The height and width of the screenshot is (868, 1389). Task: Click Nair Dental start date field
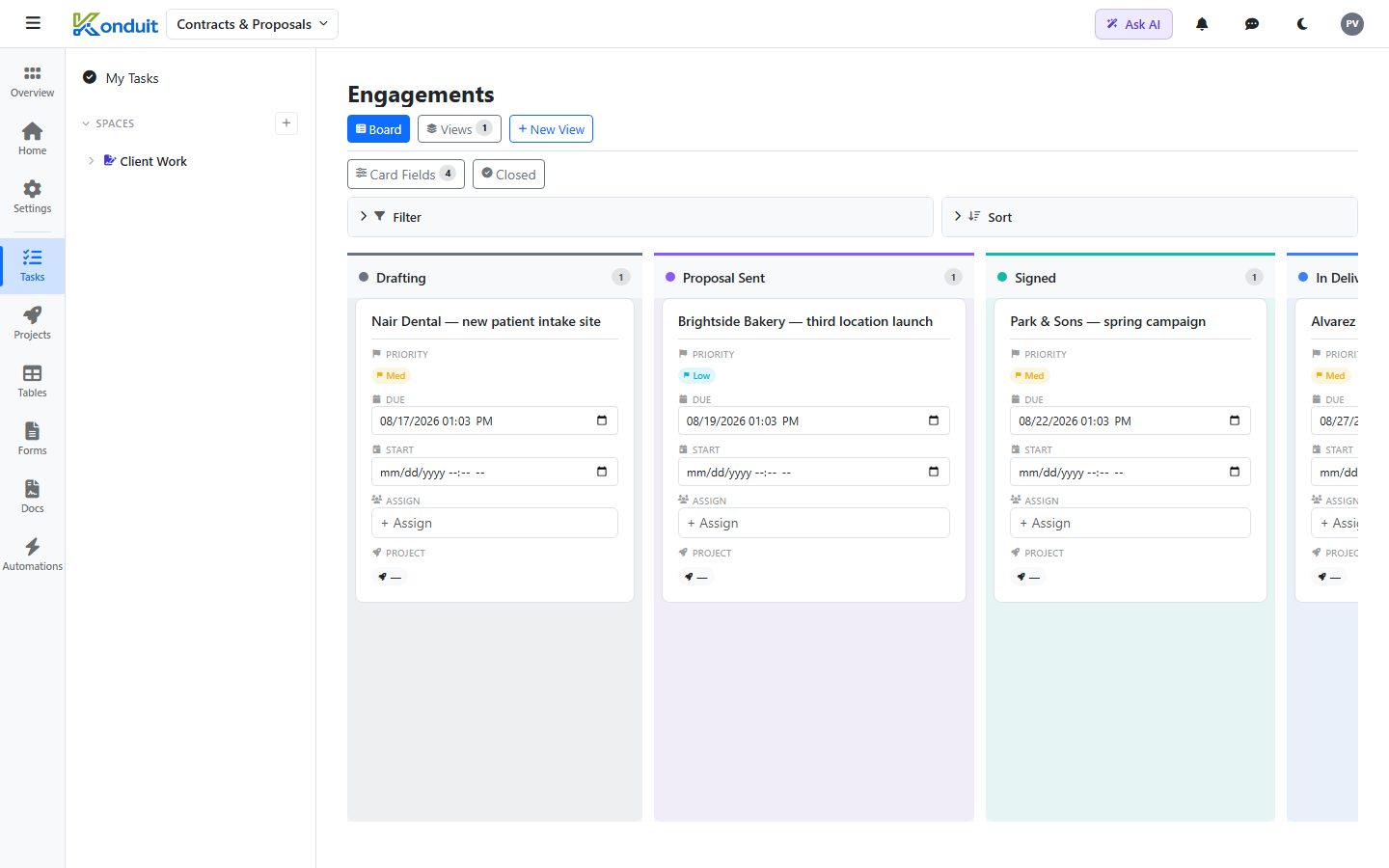click(495, 472)
